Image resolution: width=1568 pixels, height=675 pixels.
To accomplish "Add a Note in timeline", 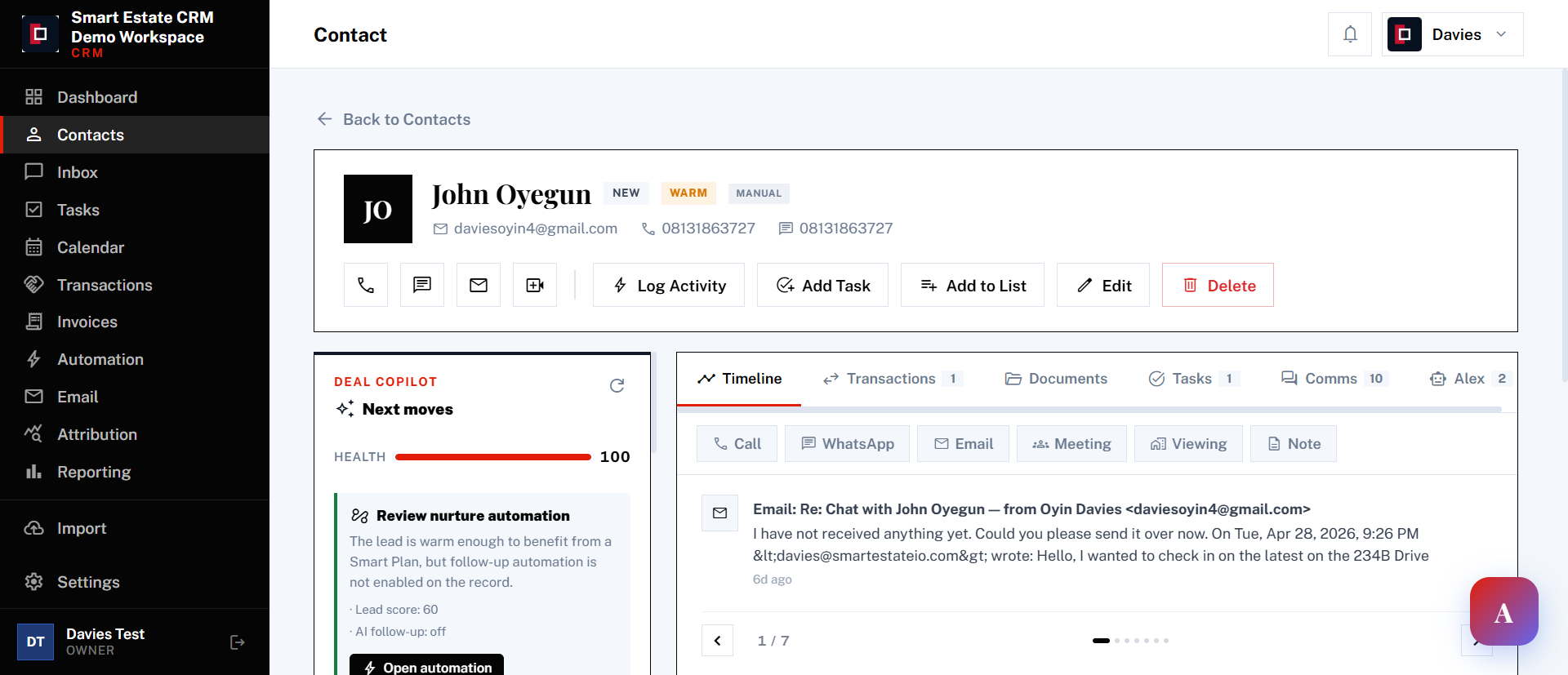I will click(x=1294, y=443).
